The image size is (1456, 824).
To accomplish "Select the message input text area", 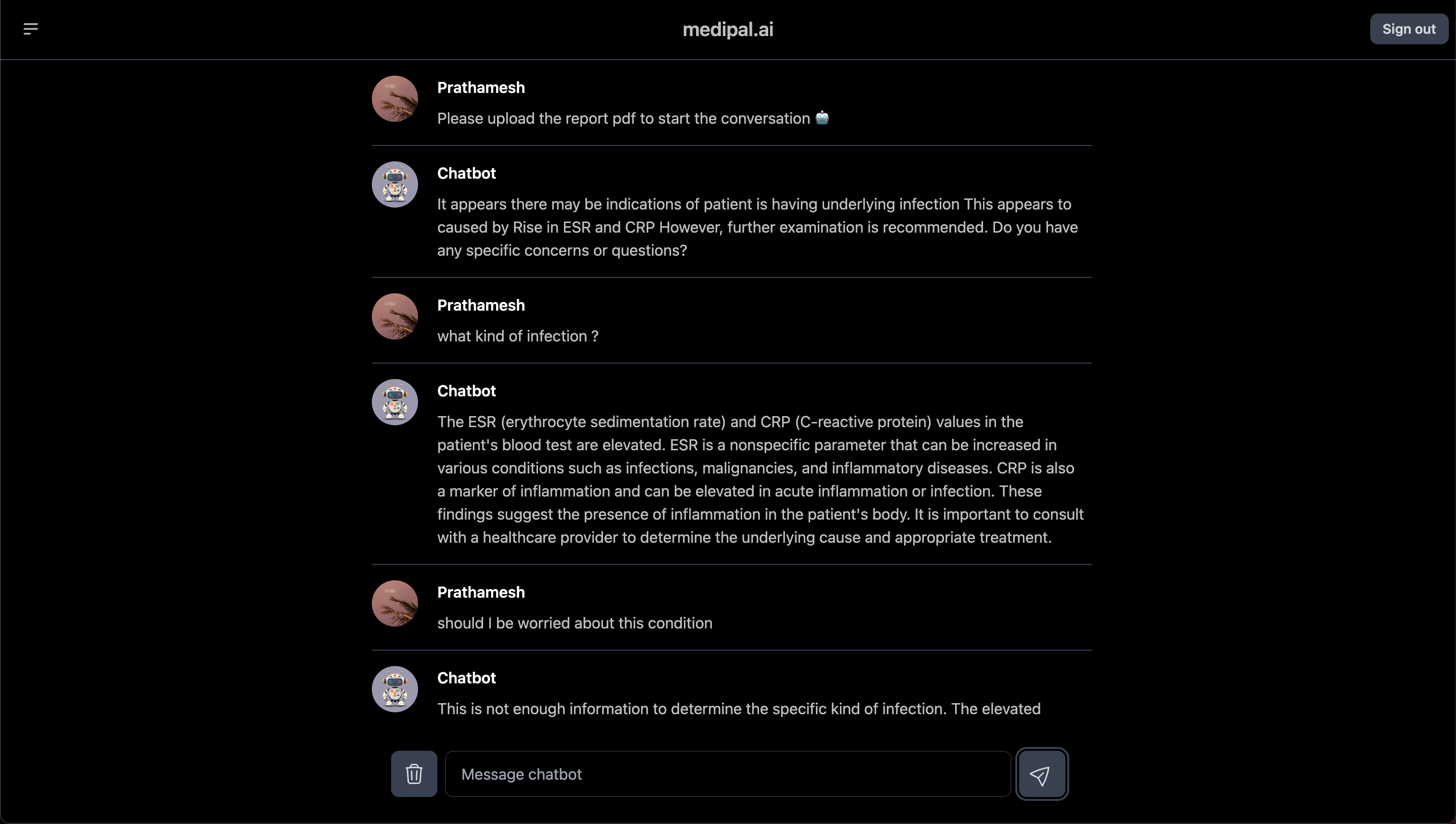I will point(727,773).
